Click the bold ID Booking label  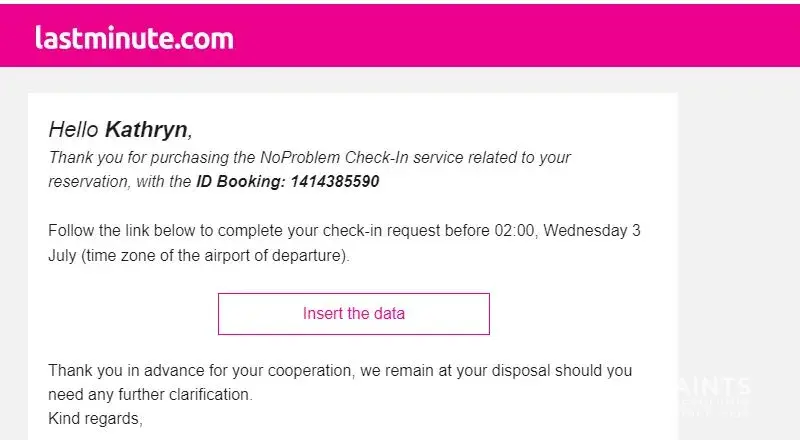click(239, 182)
